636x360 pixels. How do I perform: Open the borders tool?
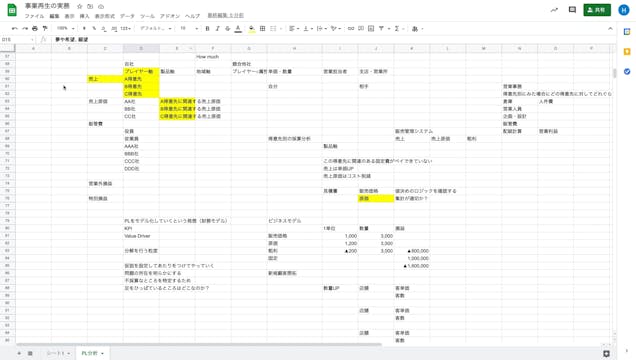click(262, 28)
